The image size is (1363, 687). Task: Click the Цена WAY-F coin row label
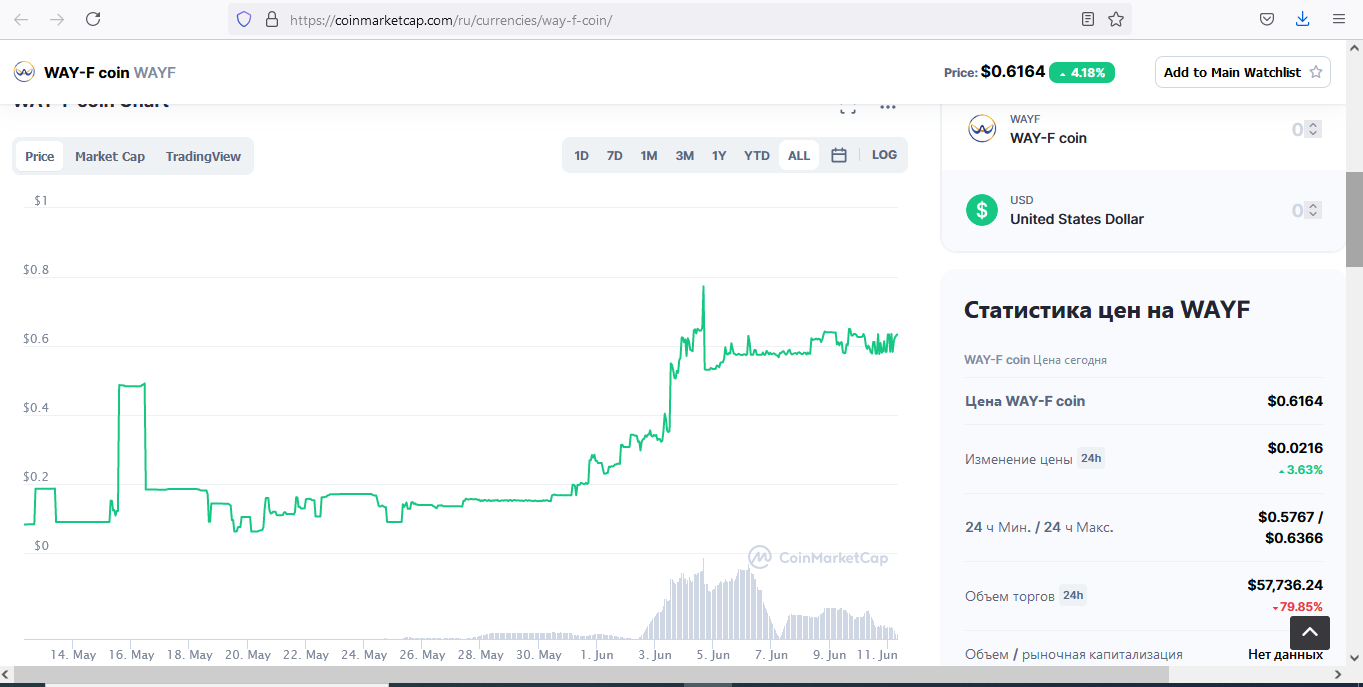click(x=1025, y=401)
